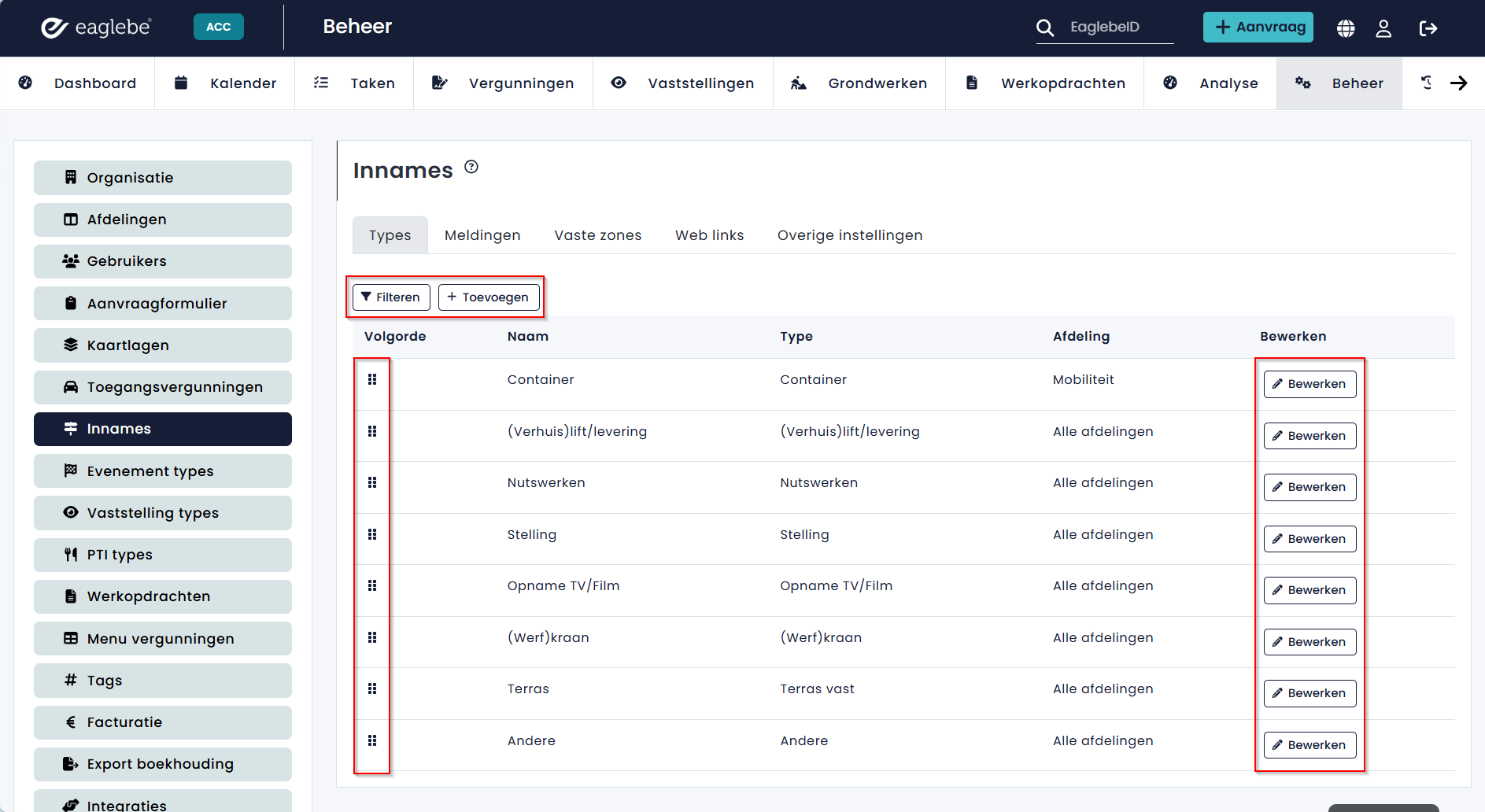The image size is (1485, 812).
Task: Click Bewerken for the Stelling row
Action: pos(1310,539)
